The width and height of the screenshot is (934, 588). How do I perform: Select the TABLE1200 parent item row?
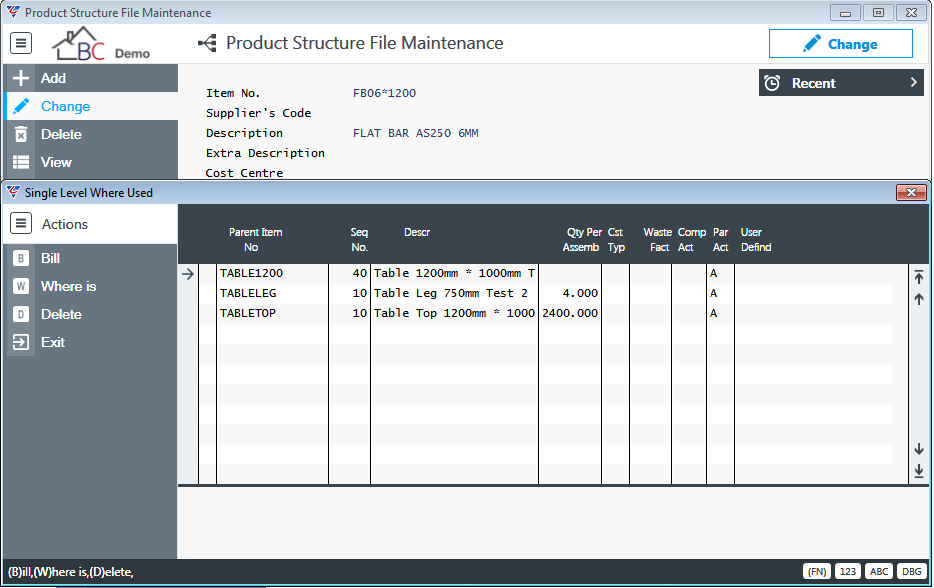545,273
